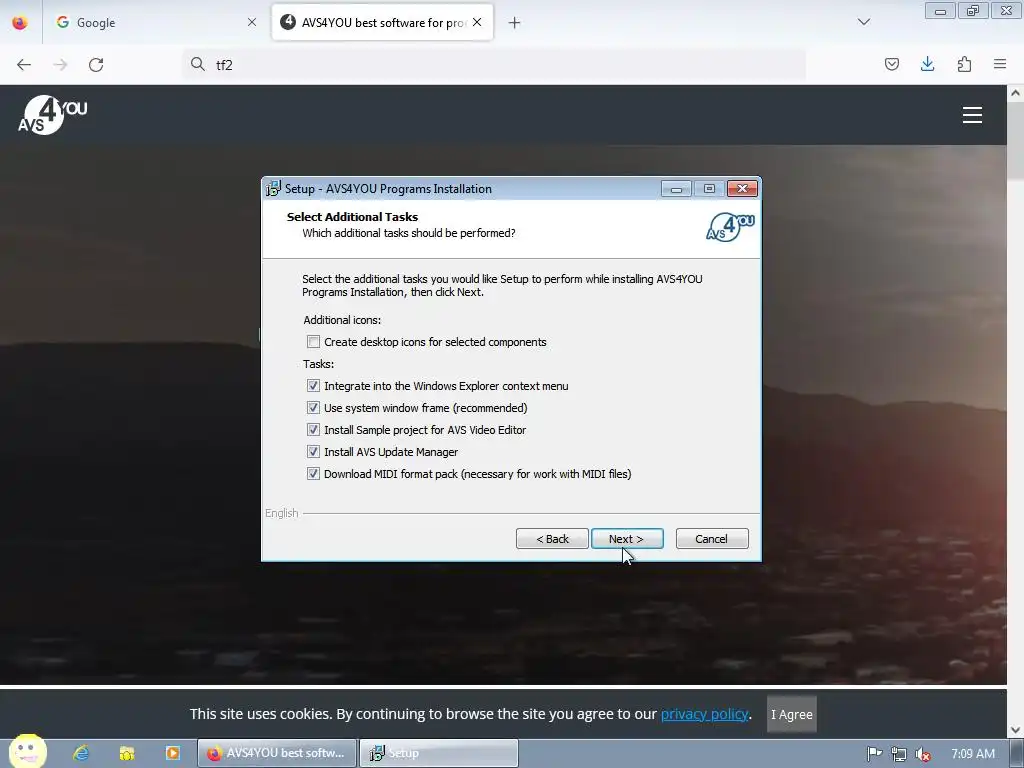This screenshot has height=768, width=1024.
Task: Close the Setup dialog window
Action: [743, 189]
